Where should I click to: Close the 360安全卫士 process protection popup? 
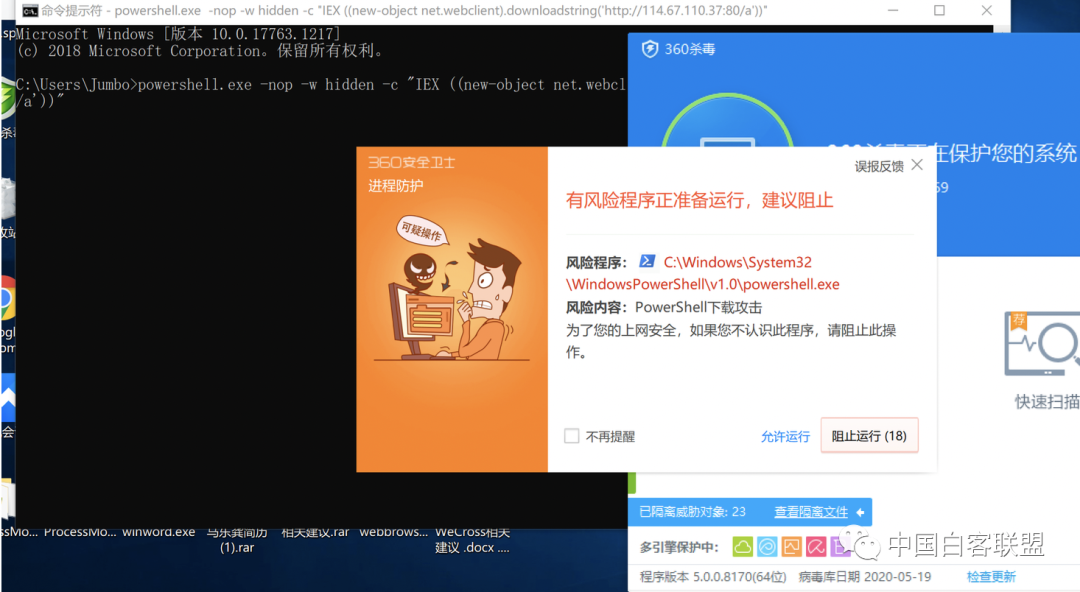click(917, 165)
